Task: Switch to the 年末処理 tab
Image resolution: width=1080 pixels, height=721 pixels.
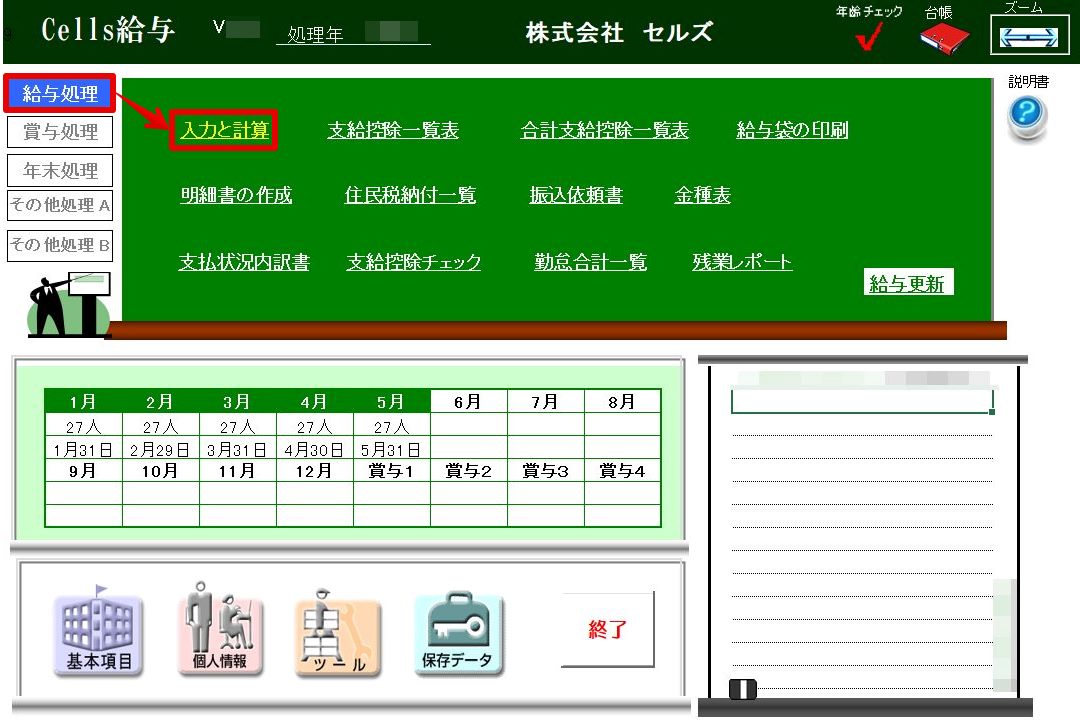Action: pyautogui.click(x=60, y=170)
